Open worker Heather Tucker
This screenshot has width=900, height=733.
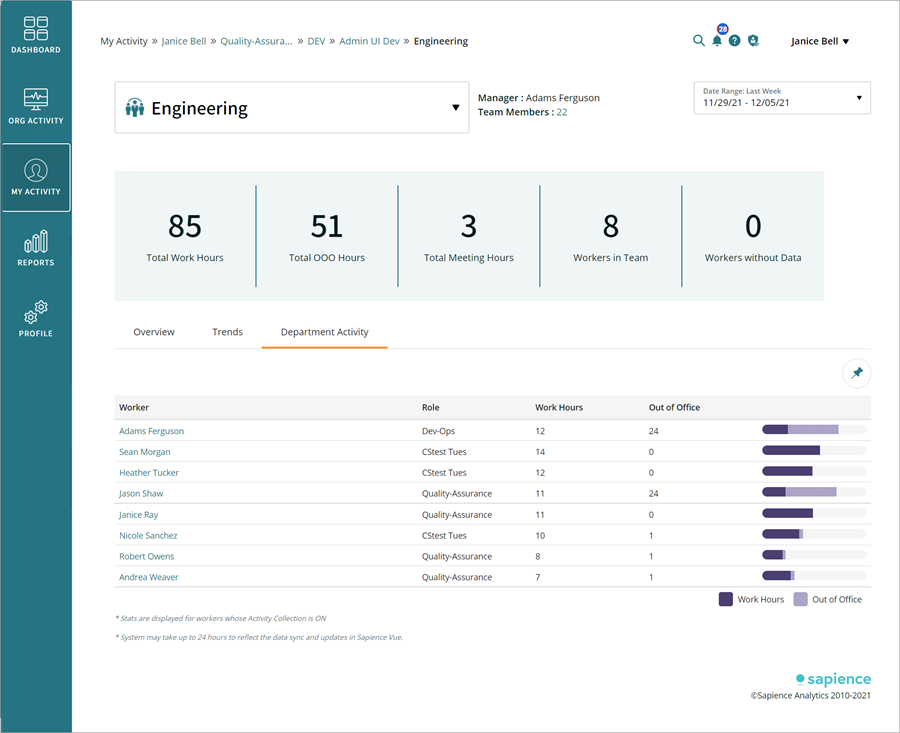point(149,472)
